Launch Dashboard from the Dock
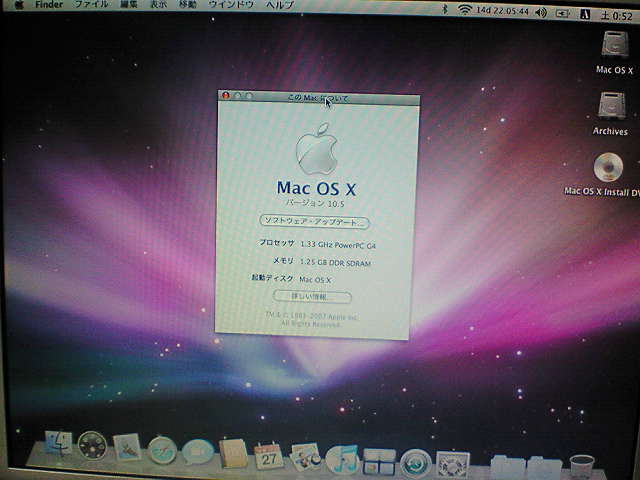The image size is (640, 480). click(x=92, y=446)
